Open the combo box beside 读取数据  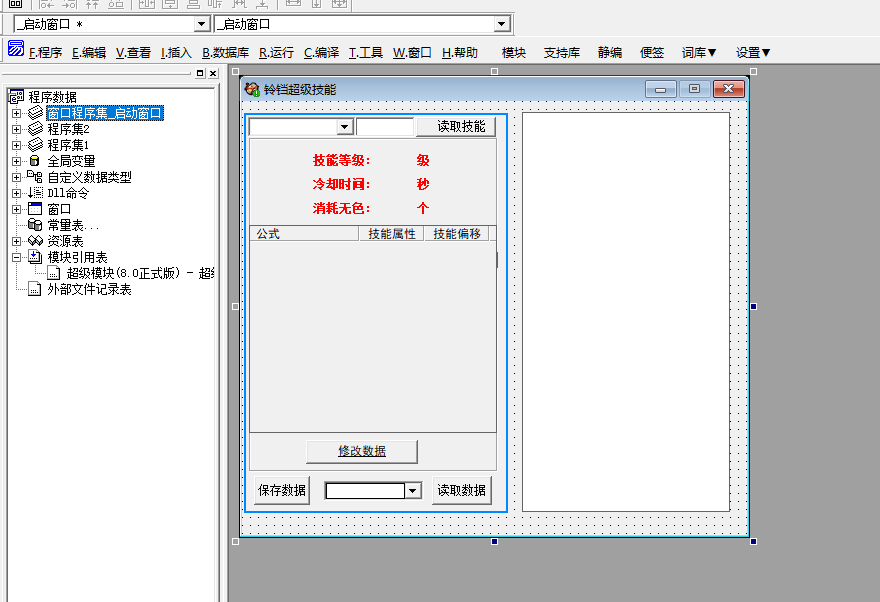412,491
